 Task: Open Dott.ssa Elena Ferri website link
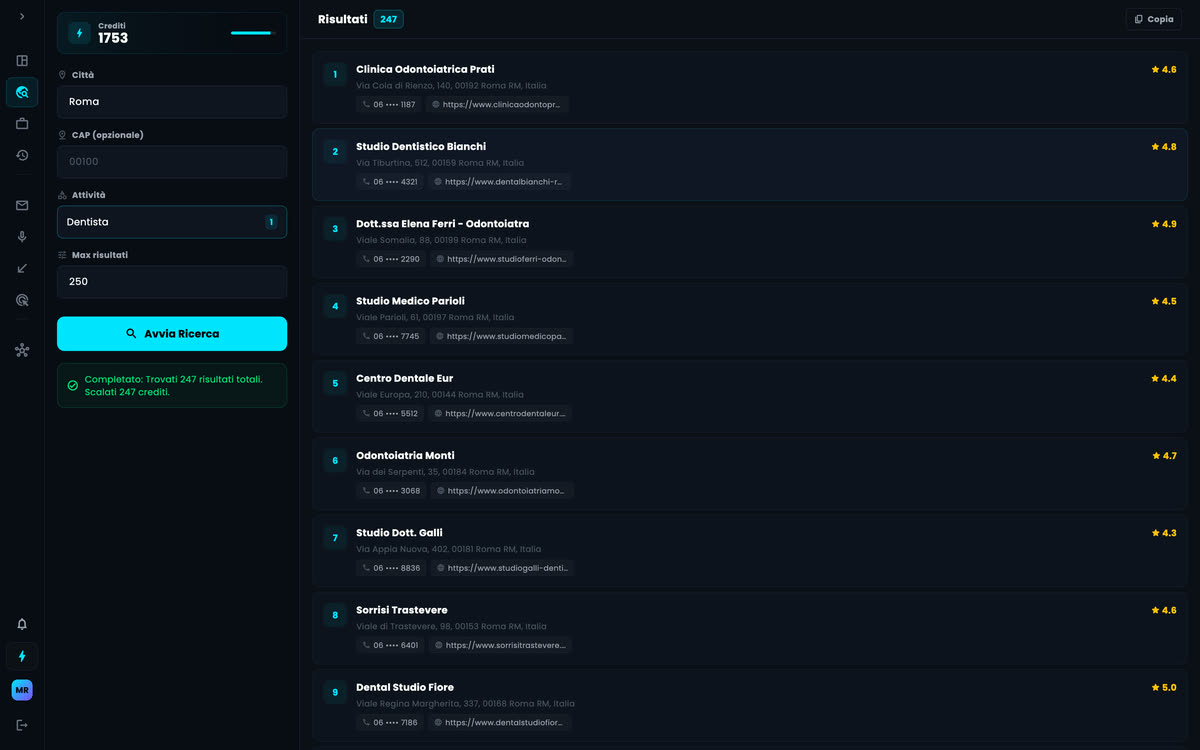[x=502, y=259]
